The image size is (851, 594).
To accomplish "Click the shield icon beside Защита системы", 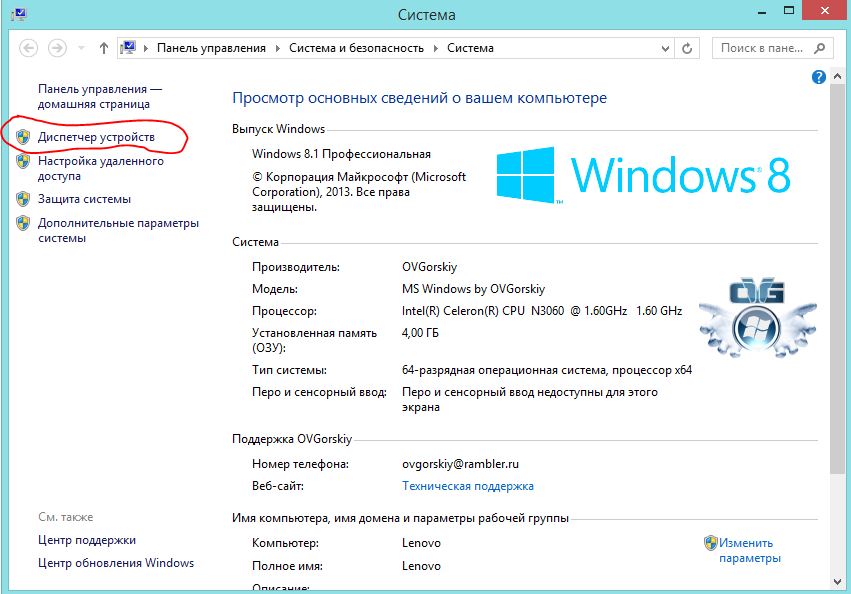I will tap(24, 198).
